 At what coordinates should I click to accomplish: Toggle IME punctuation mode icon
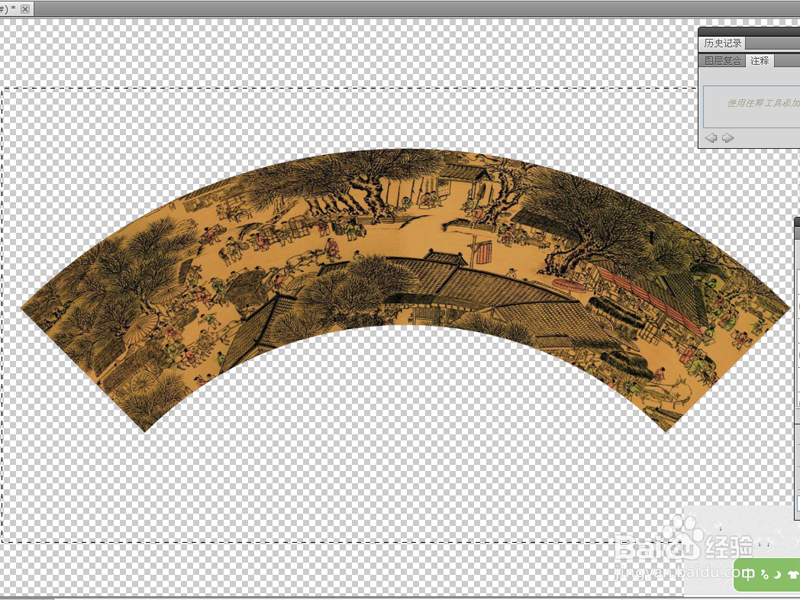(x=765, y=575)
